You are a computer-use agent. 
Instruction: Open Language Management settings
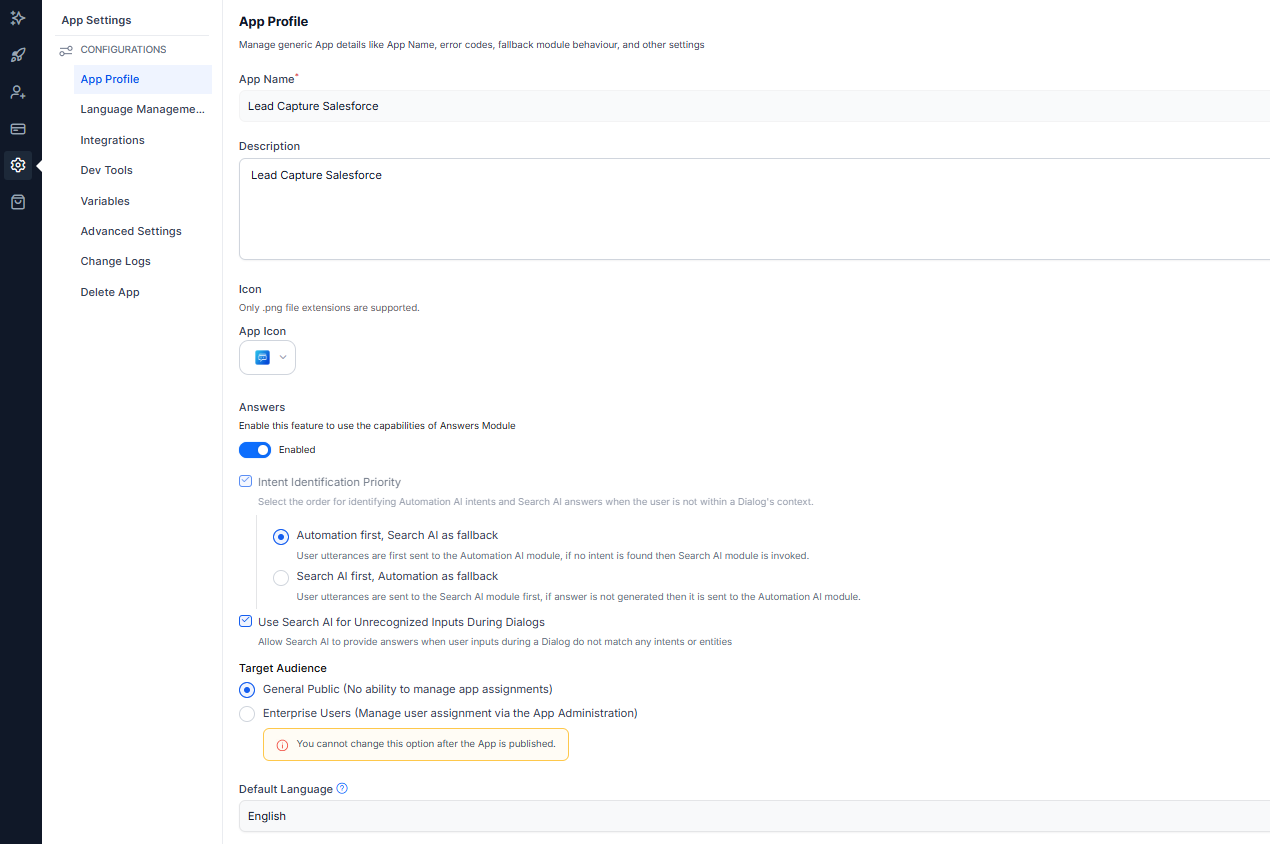pyautogui.click(x=142, y=110)
